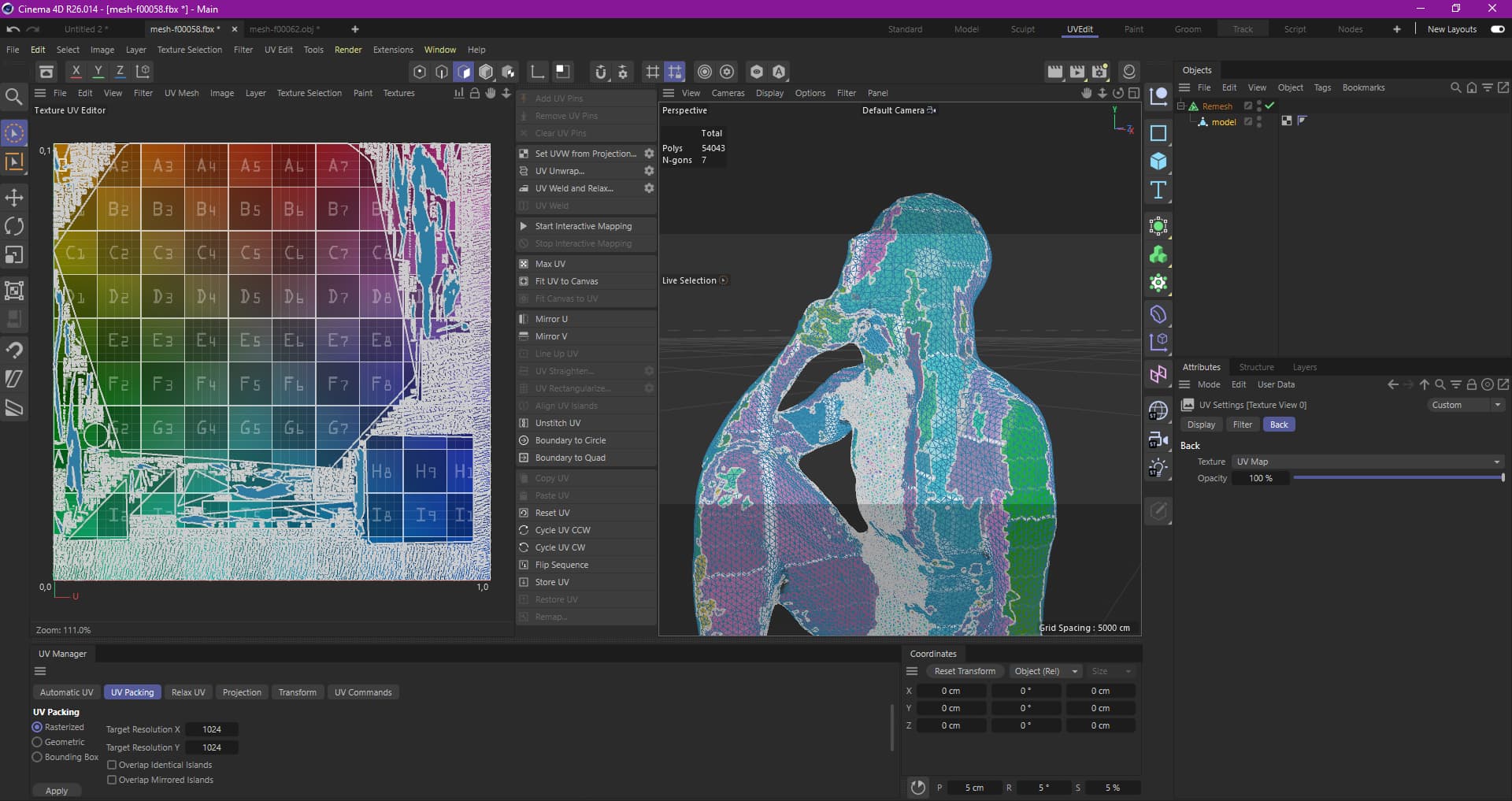1512x801 pixels.
Task: Open the Object (Rel) coordinates dropdown
Action: tap(1045, 671)
